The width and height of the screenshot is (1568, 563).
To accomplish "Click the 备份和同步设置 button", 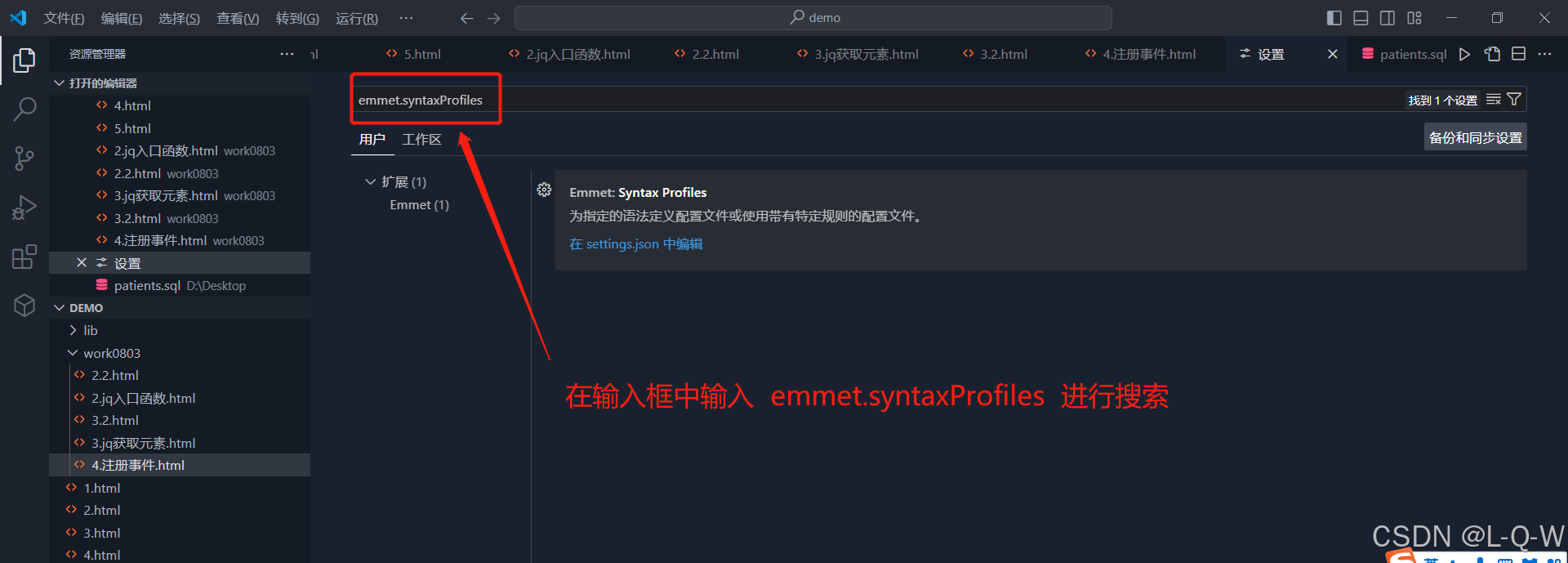I will tap(1475, 137).
